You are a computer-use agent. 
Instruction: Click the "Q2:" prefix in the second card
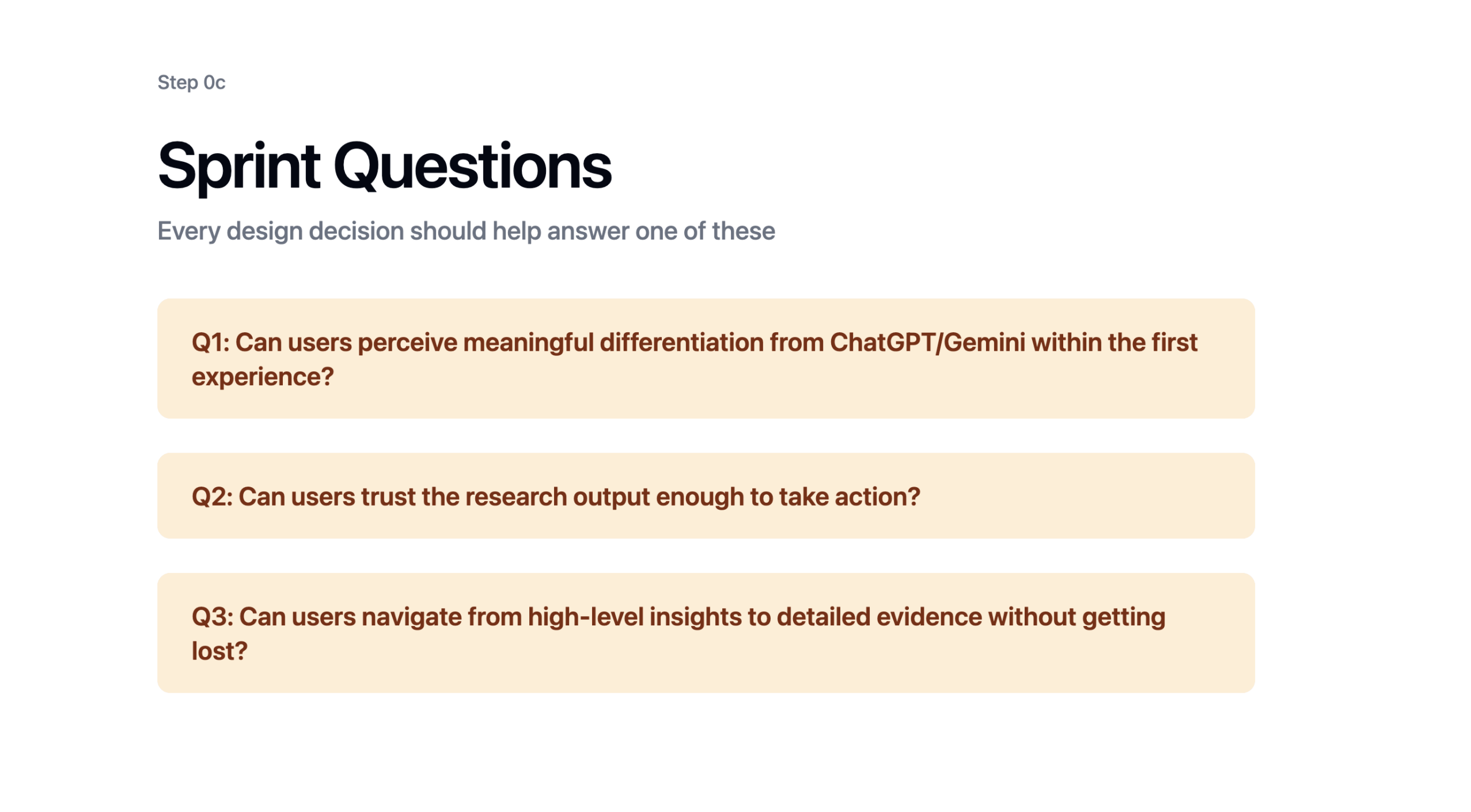[212, 497]
